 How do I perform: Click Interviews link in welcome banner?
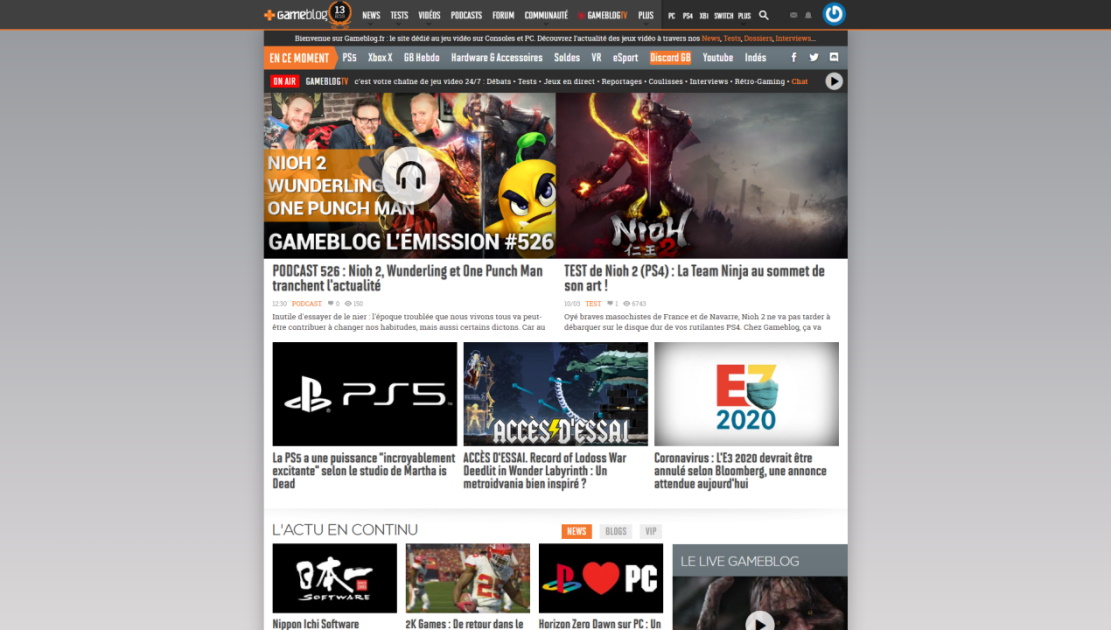pyautogui.click(x=793, y=38)
